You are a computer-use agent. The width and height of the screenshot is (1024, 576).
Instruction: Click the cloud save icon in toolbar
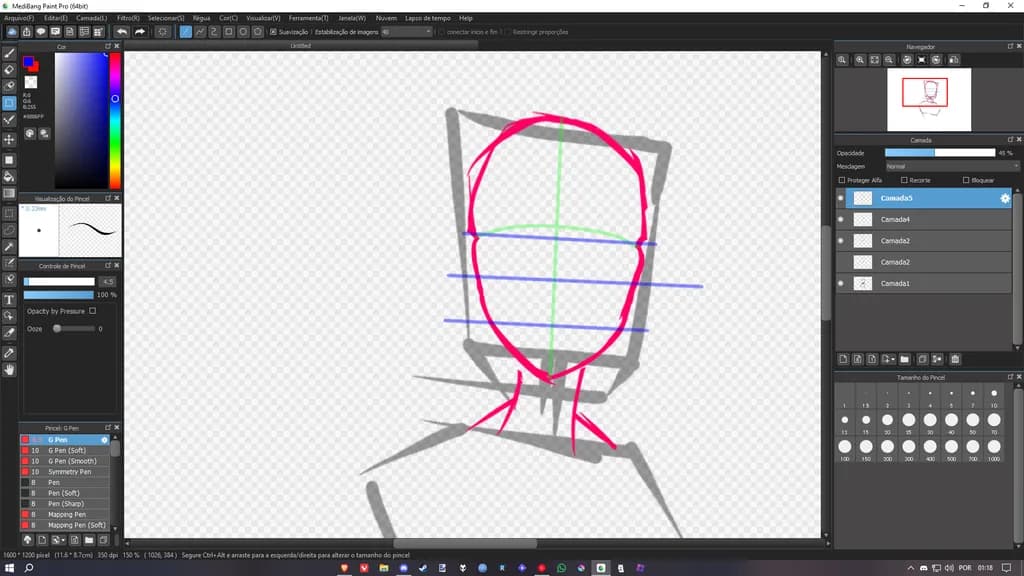12,31
